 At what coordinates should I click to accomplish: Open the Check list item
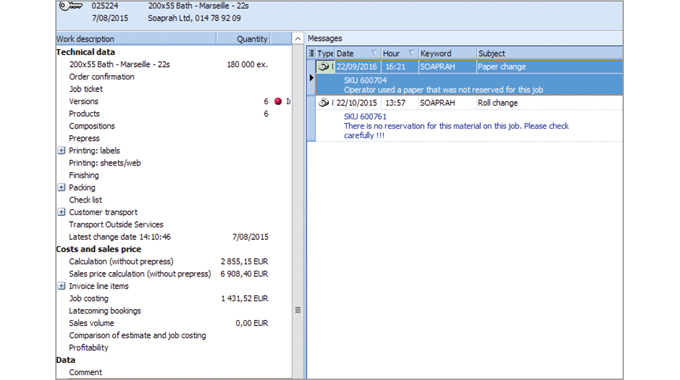tap(85, 200)
